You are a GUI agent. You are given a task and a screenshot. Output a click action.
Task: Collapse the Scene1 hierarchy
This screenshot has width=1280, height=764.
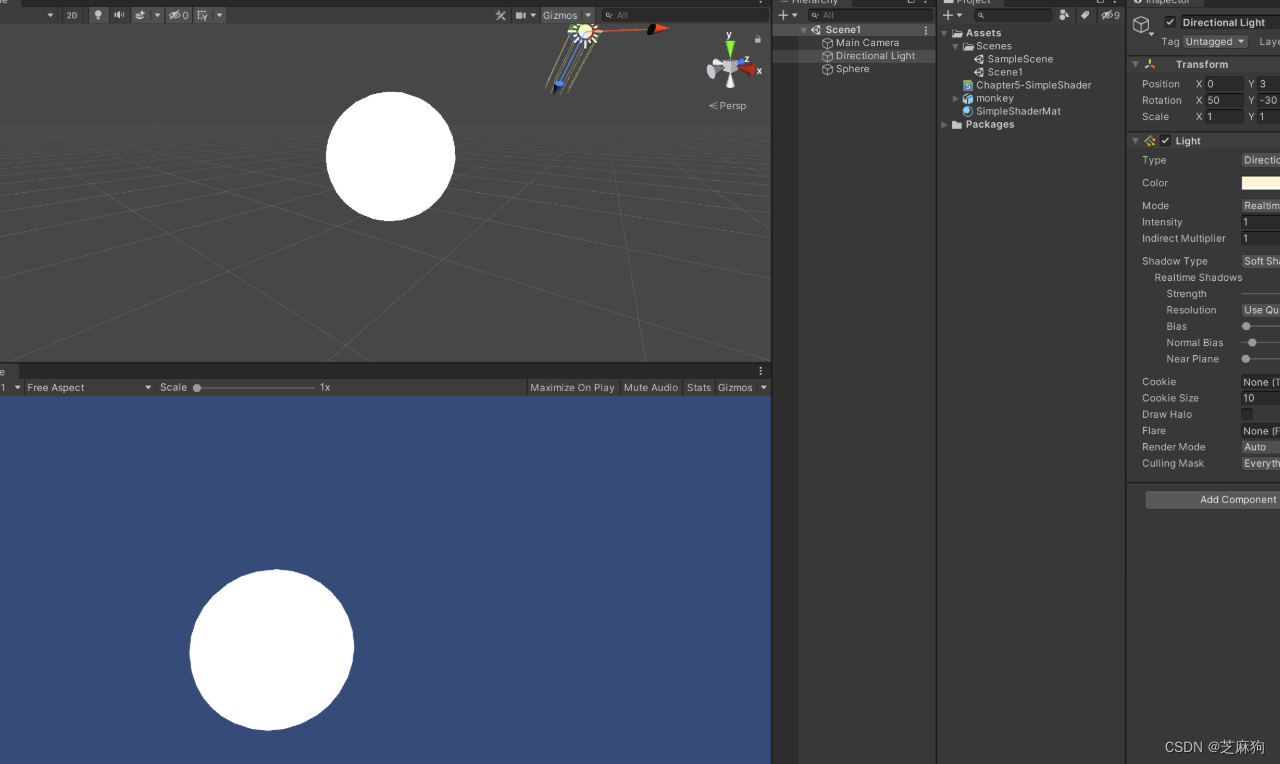[802, 29]
